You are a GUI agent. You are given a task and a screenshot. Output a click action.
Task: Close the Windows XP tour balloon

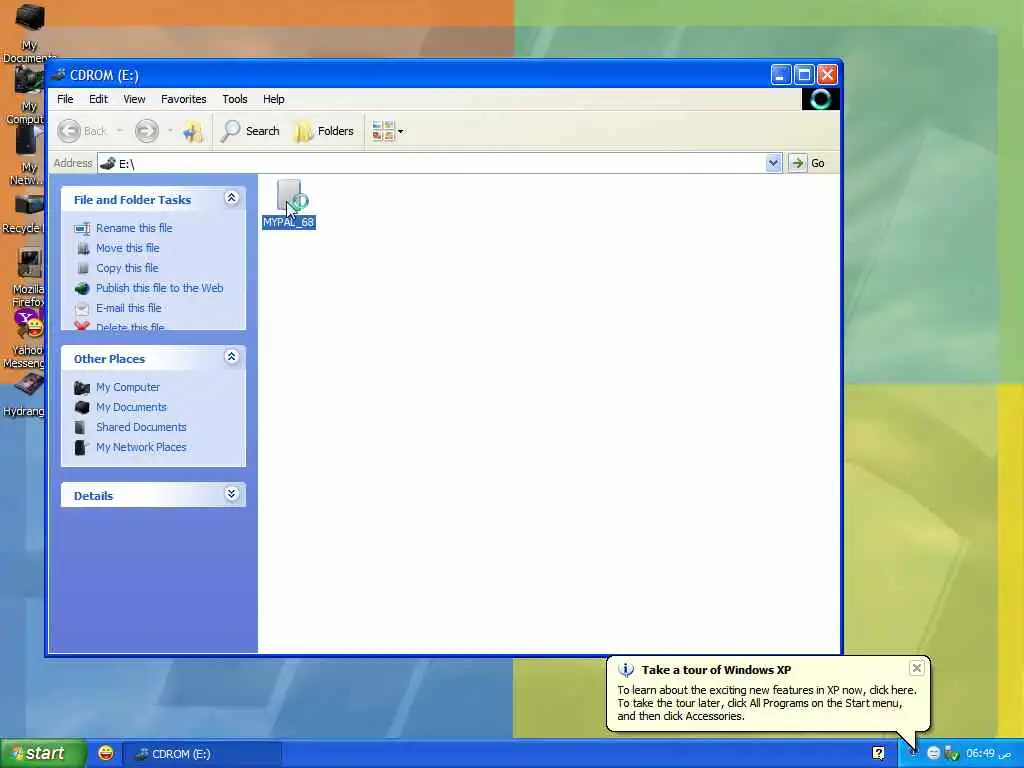coord(916,668)
